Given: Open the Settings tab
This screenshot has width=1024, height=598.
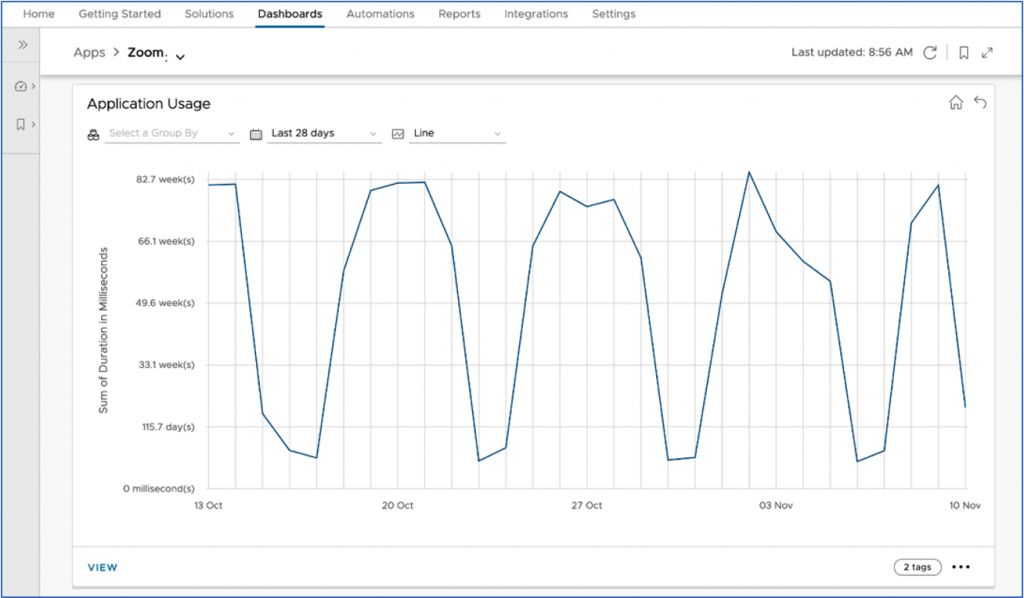Looking at the screenshot, I should pos(613,14).
